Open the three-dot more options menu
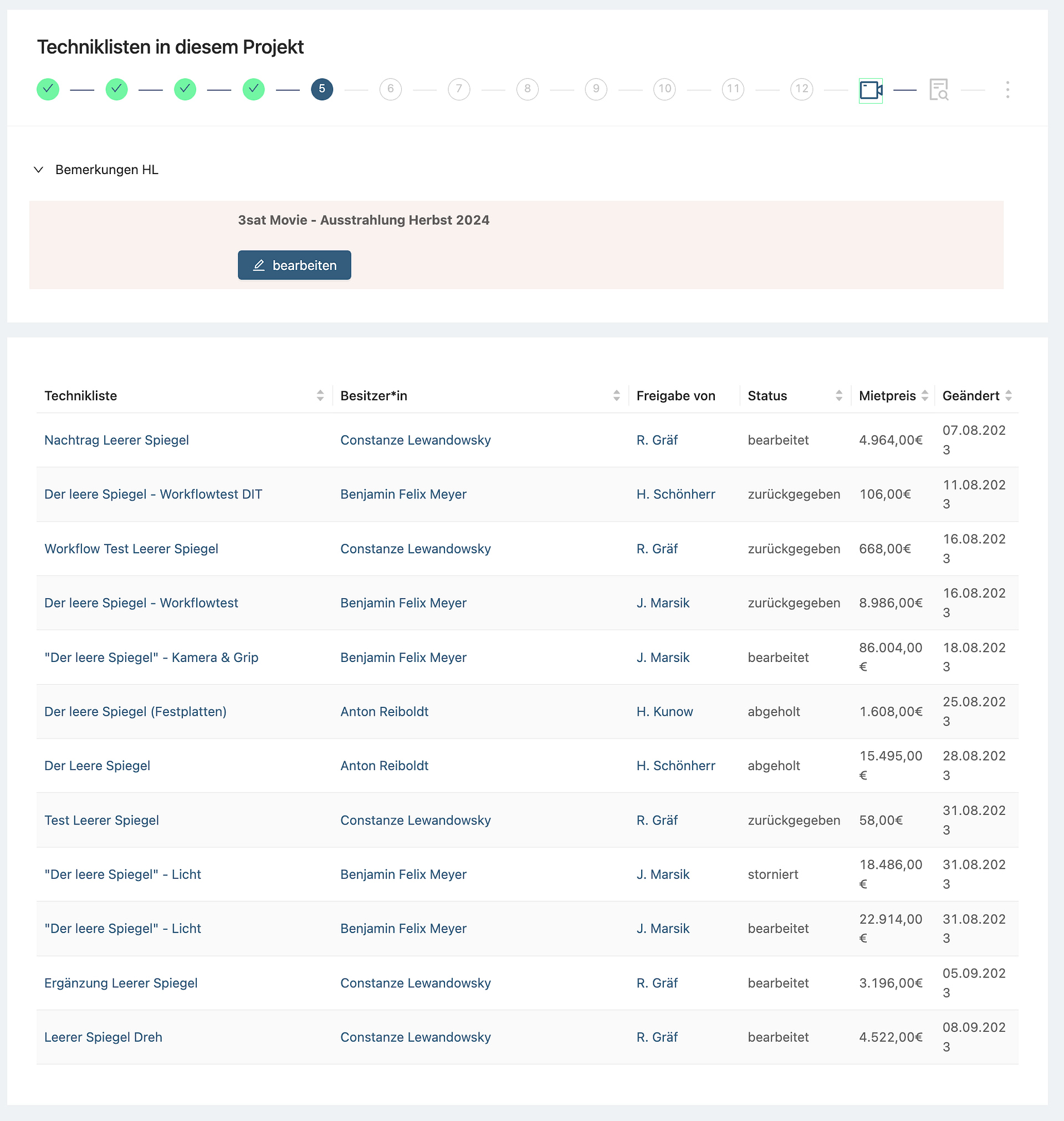The image size is (1064, 1121). 1007,90
